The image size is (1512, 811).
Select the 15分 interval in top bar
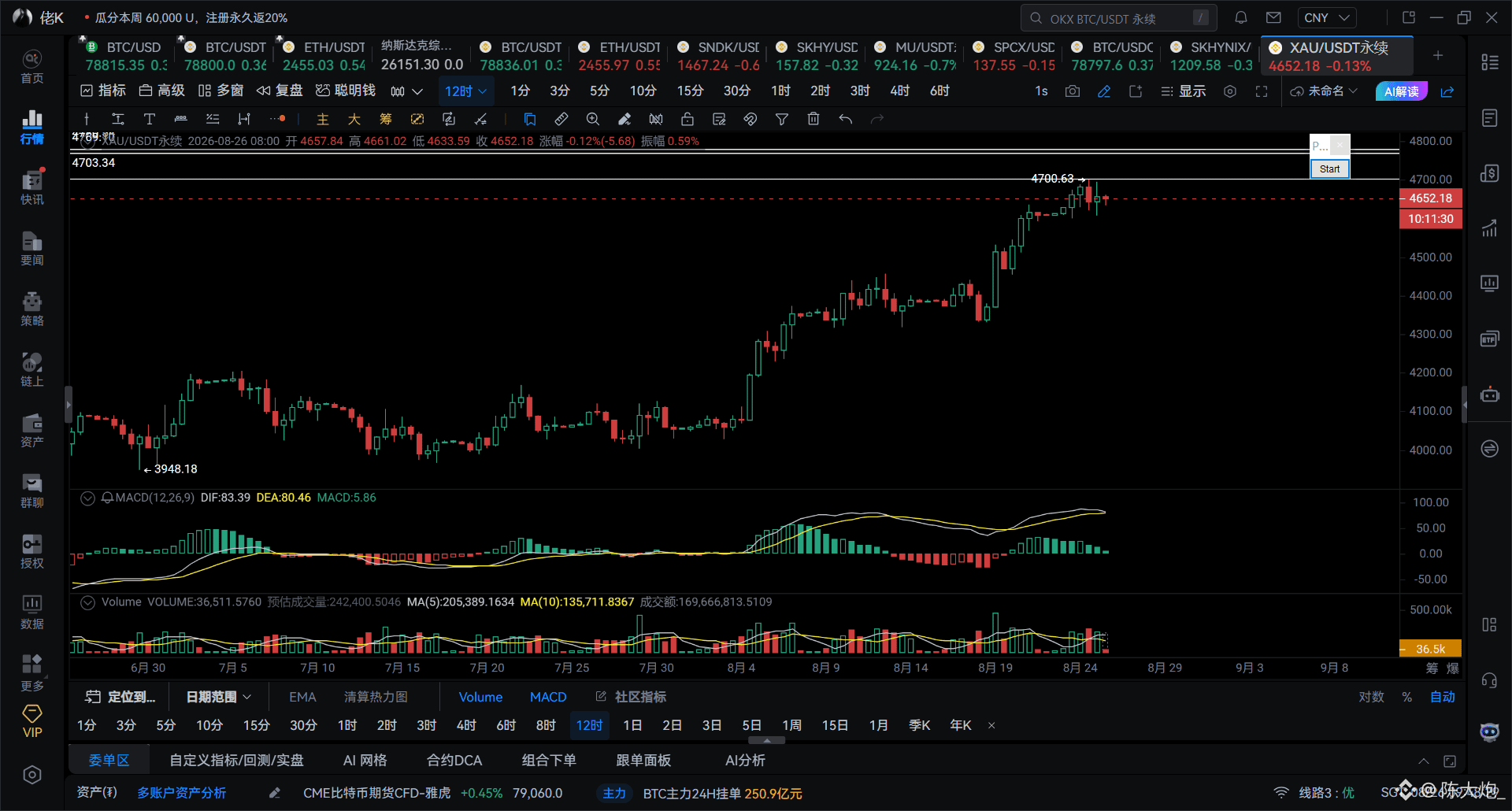[x=690, y=91]
